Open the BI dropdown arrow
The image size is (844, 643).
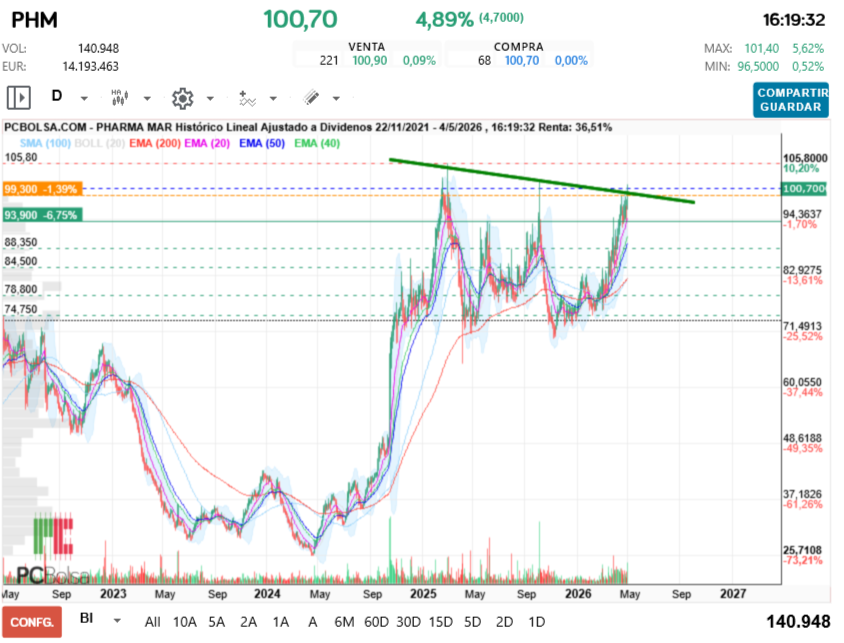click(x=117, y=621)
